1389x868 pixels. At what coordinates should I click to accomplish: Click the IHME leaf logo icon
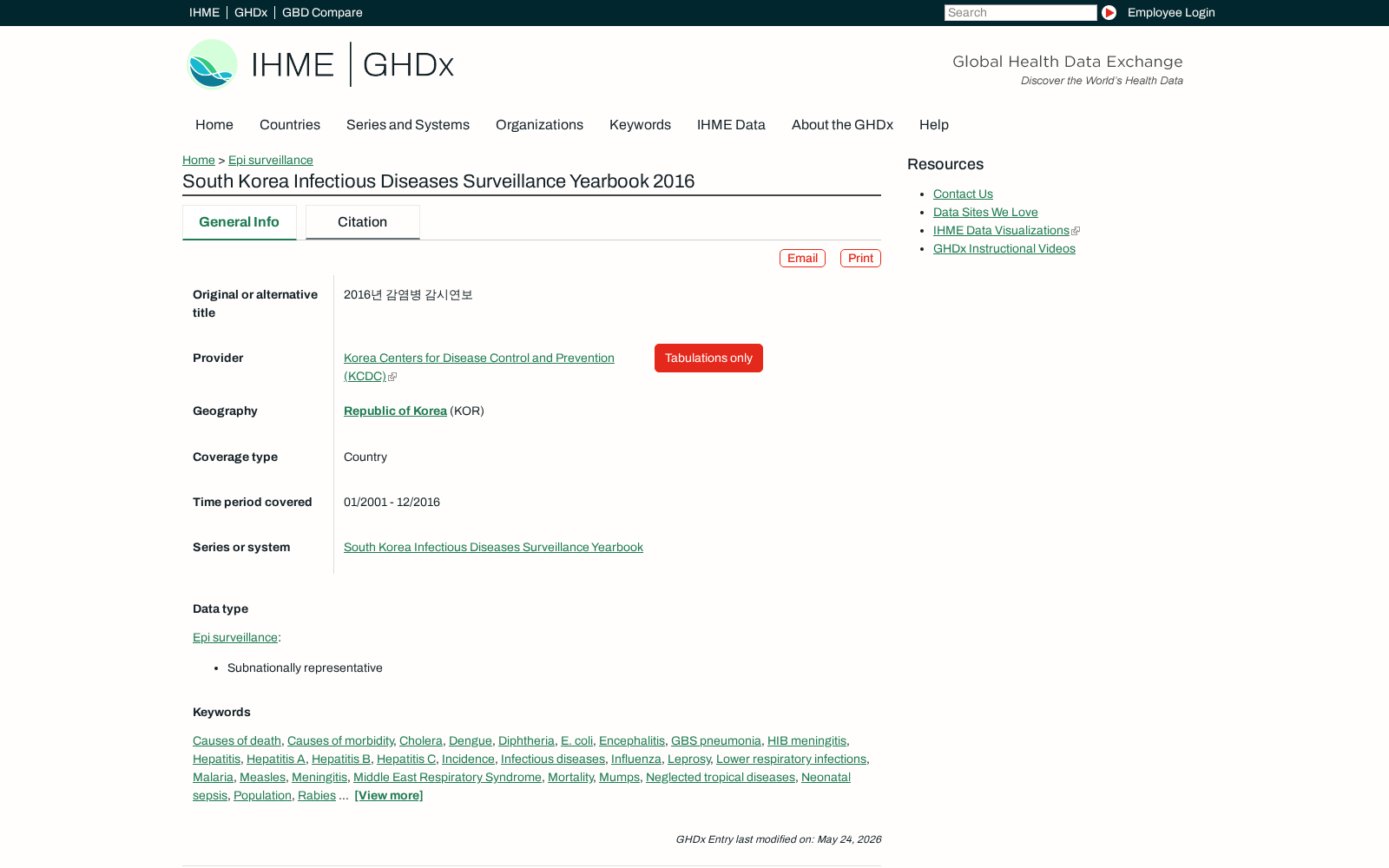point(212,64)
